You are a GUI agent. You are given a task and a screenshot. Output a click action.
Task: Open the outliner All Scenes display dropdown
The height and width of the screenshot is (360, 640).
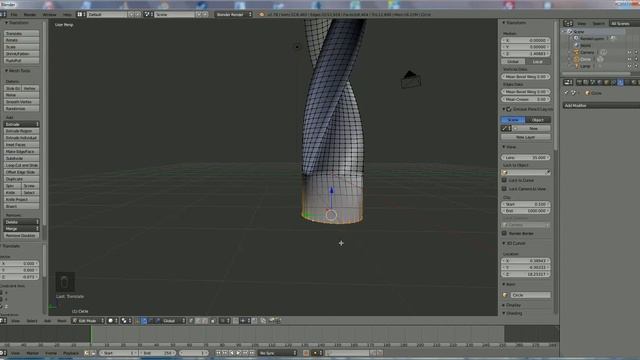[x=624, y=24]
